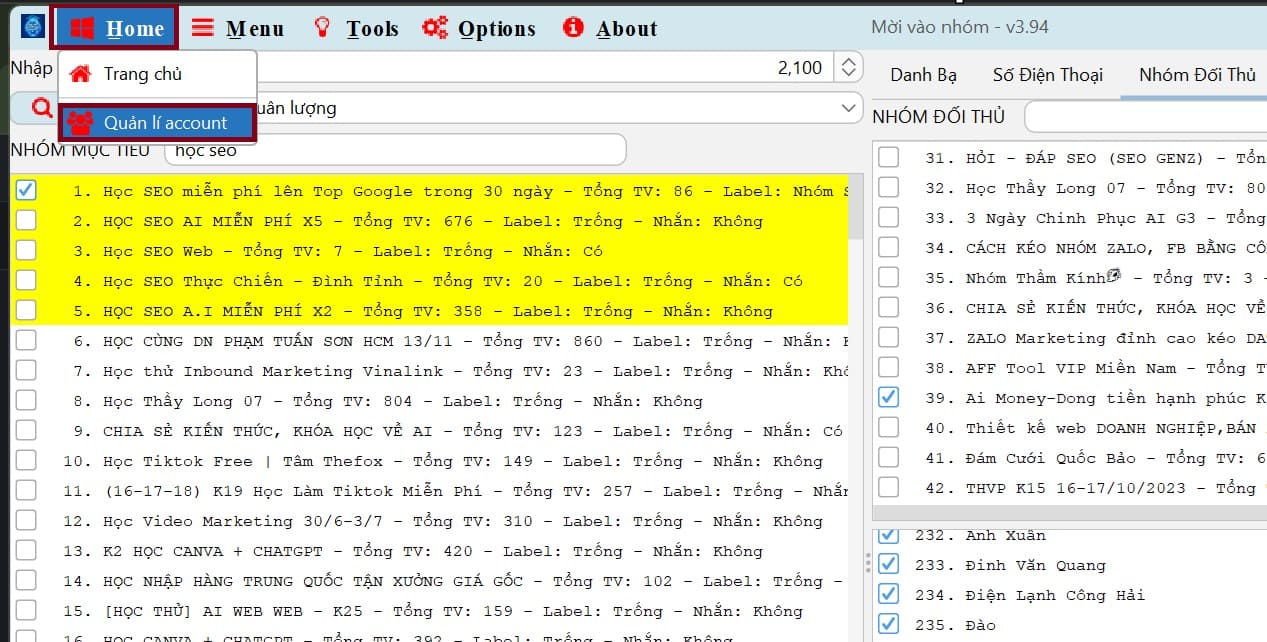Image resolution: width=1267 pixels, height=642 pixels.
Task: Choose Trang chủ from the dropdown menu
Action: point(158,74)
